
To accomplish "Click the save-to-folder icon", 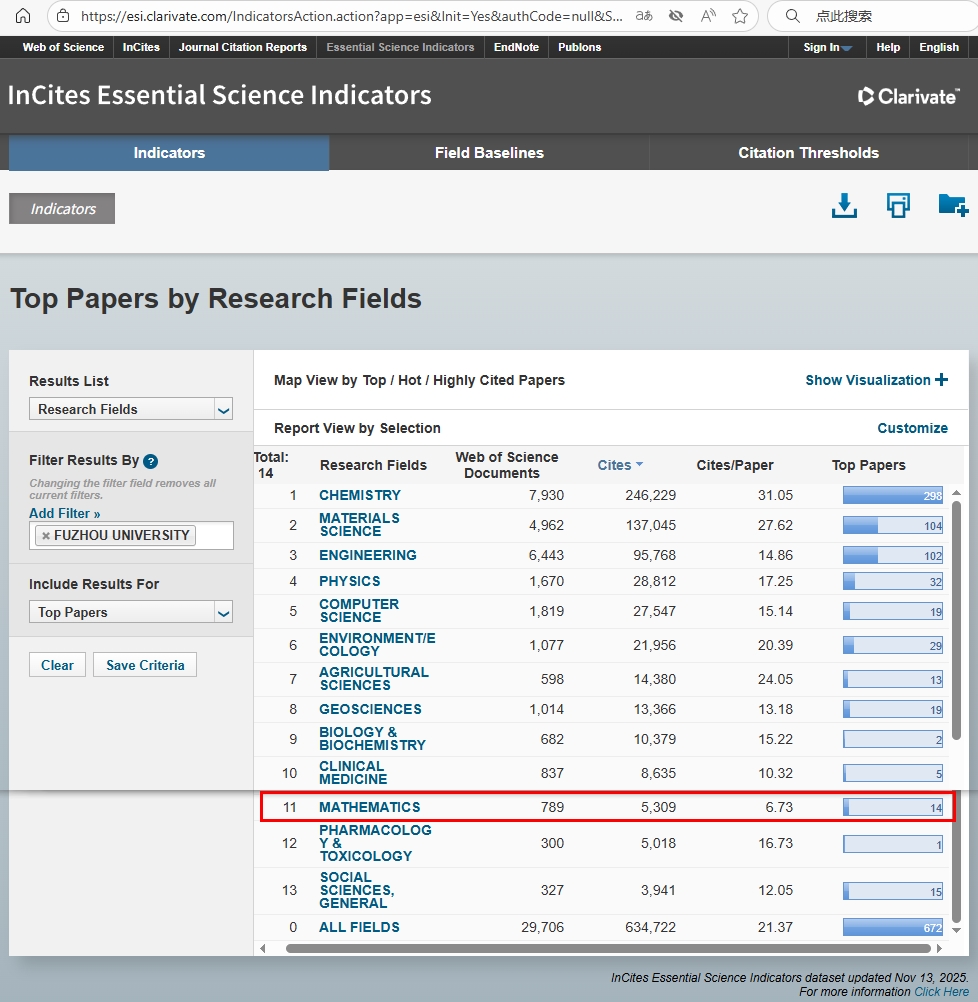I will [953, 206].
